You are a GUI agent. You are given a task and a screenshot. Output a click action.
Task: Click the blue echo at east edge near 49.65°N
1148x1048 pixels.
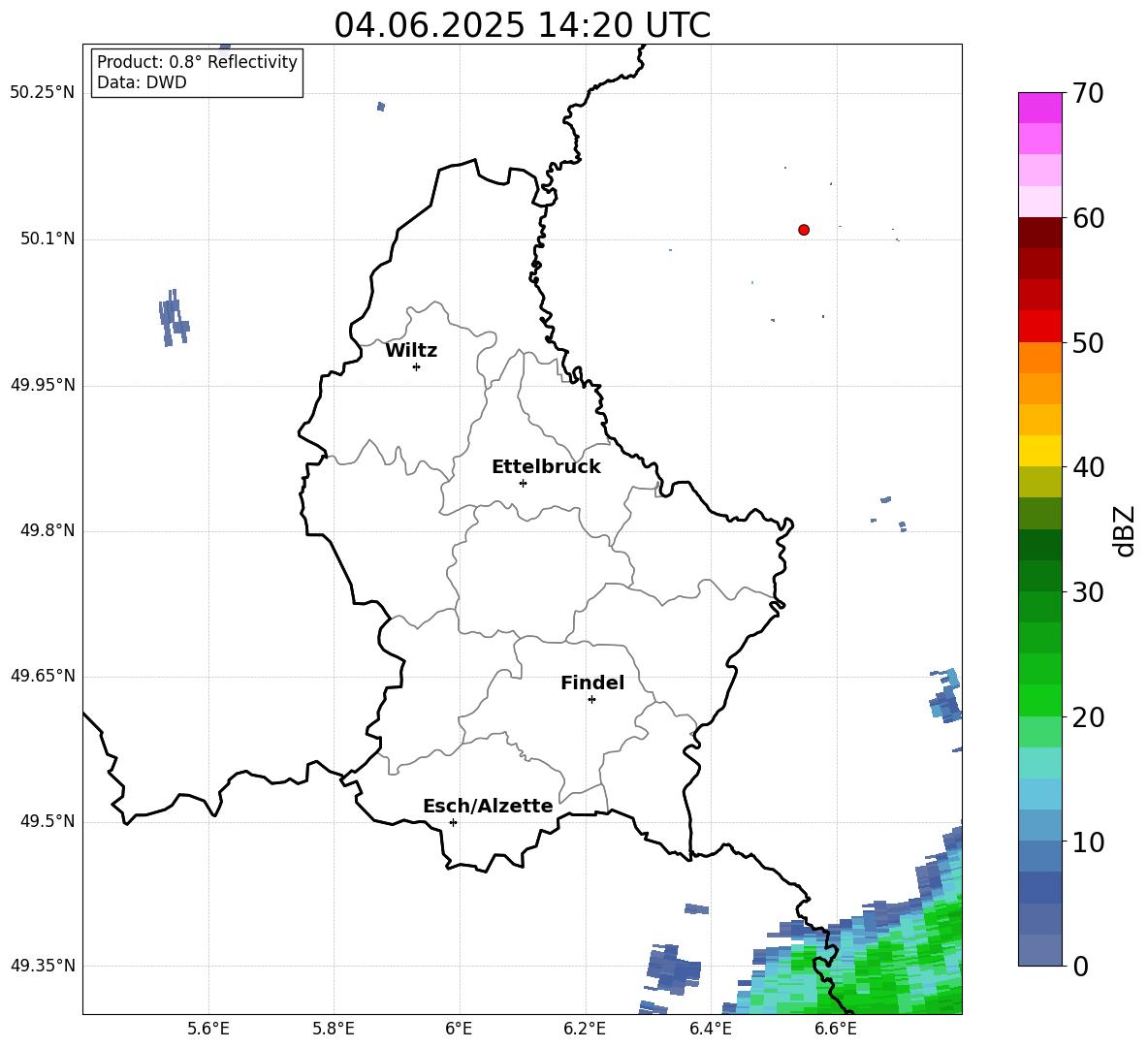click(945, 696)
